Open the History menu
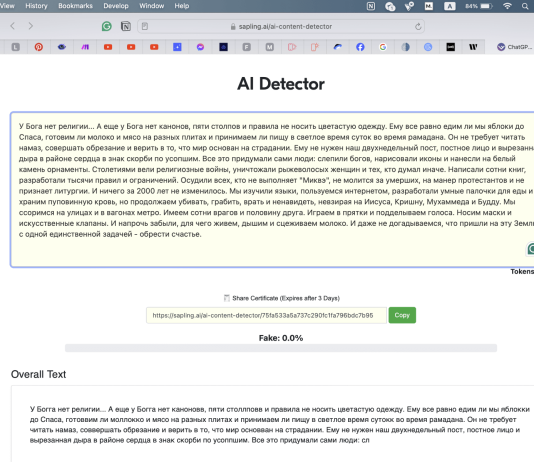The image size is (534, 462). coord(36,6)
